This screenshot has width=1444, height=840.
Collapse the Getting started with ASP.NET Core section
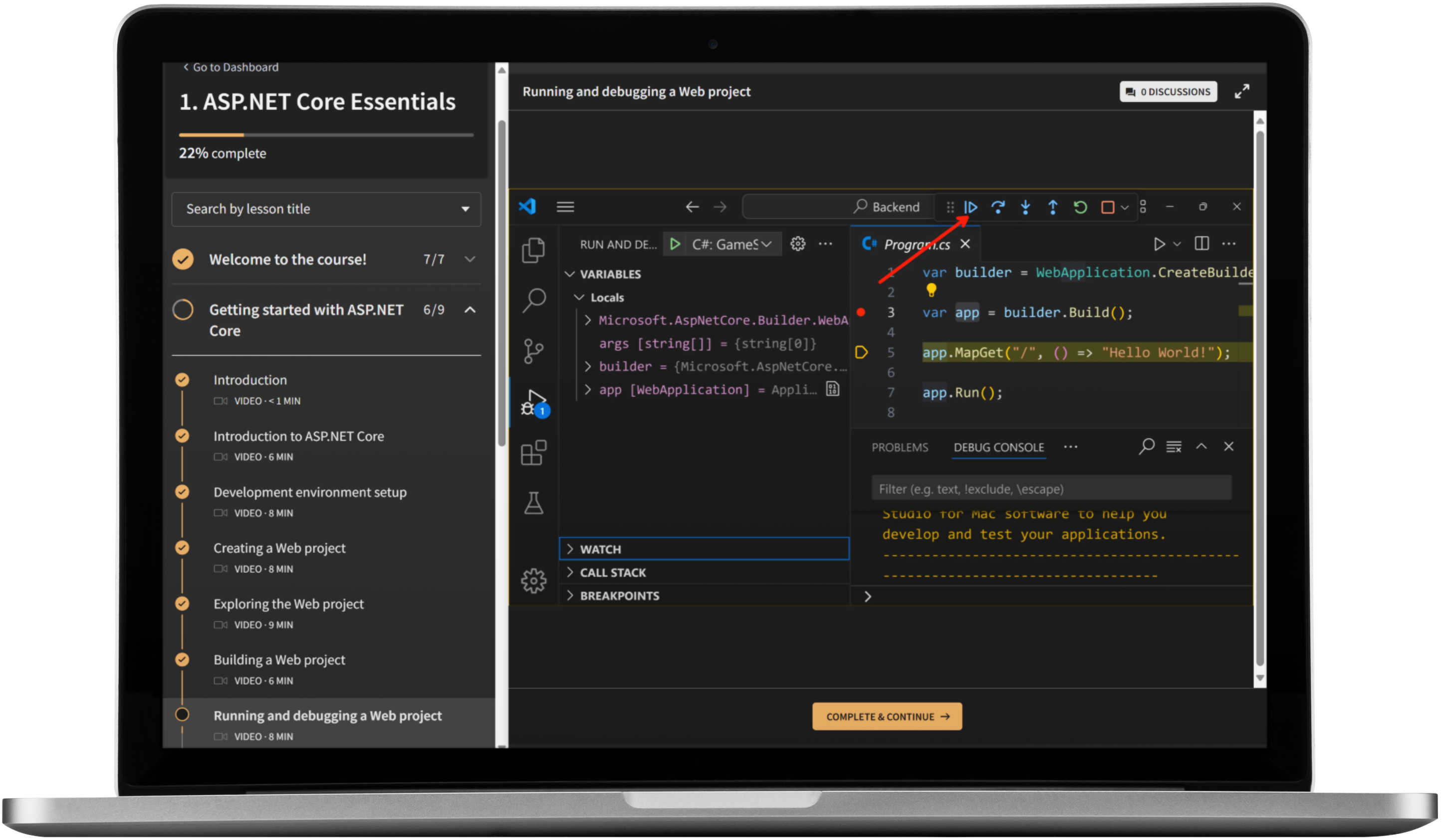click(470, 310)
